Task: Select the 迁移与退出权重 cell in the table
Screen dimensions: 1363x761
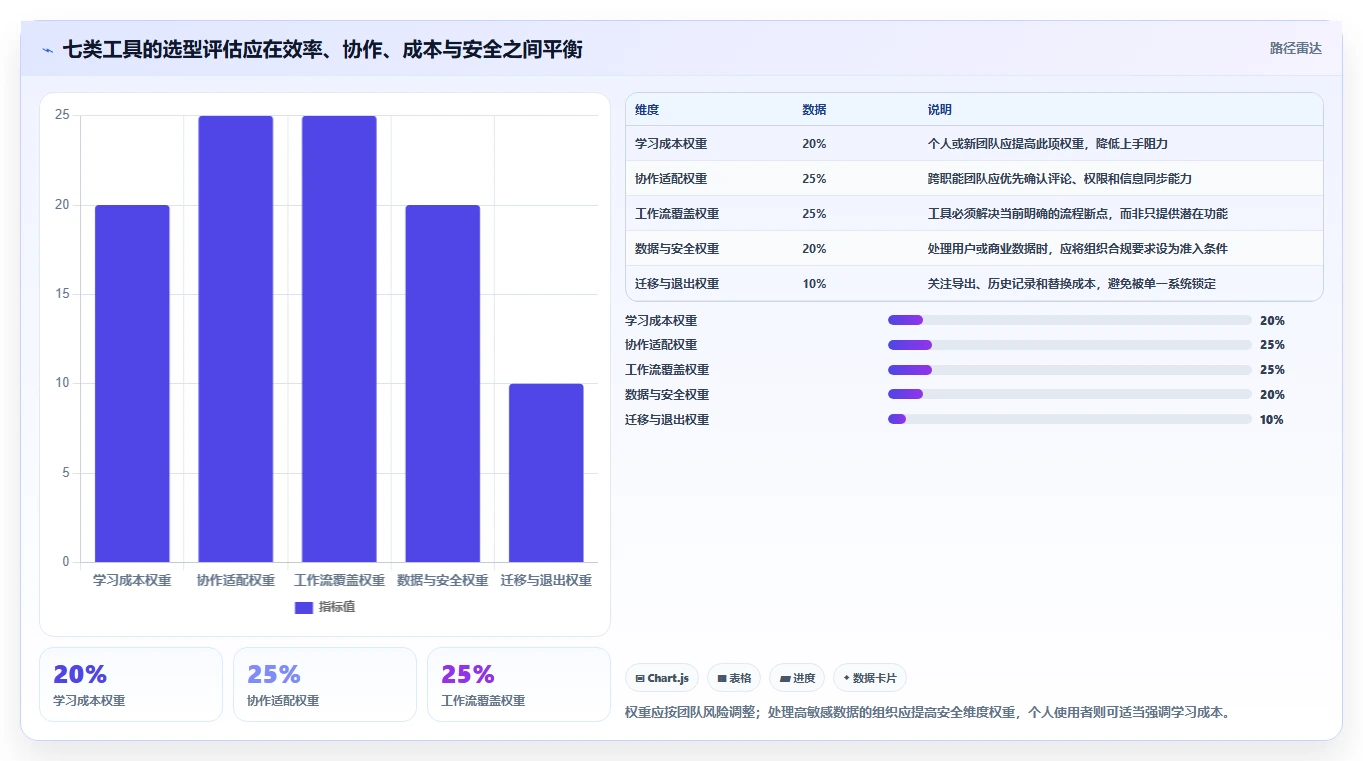Action: (677, 284)
